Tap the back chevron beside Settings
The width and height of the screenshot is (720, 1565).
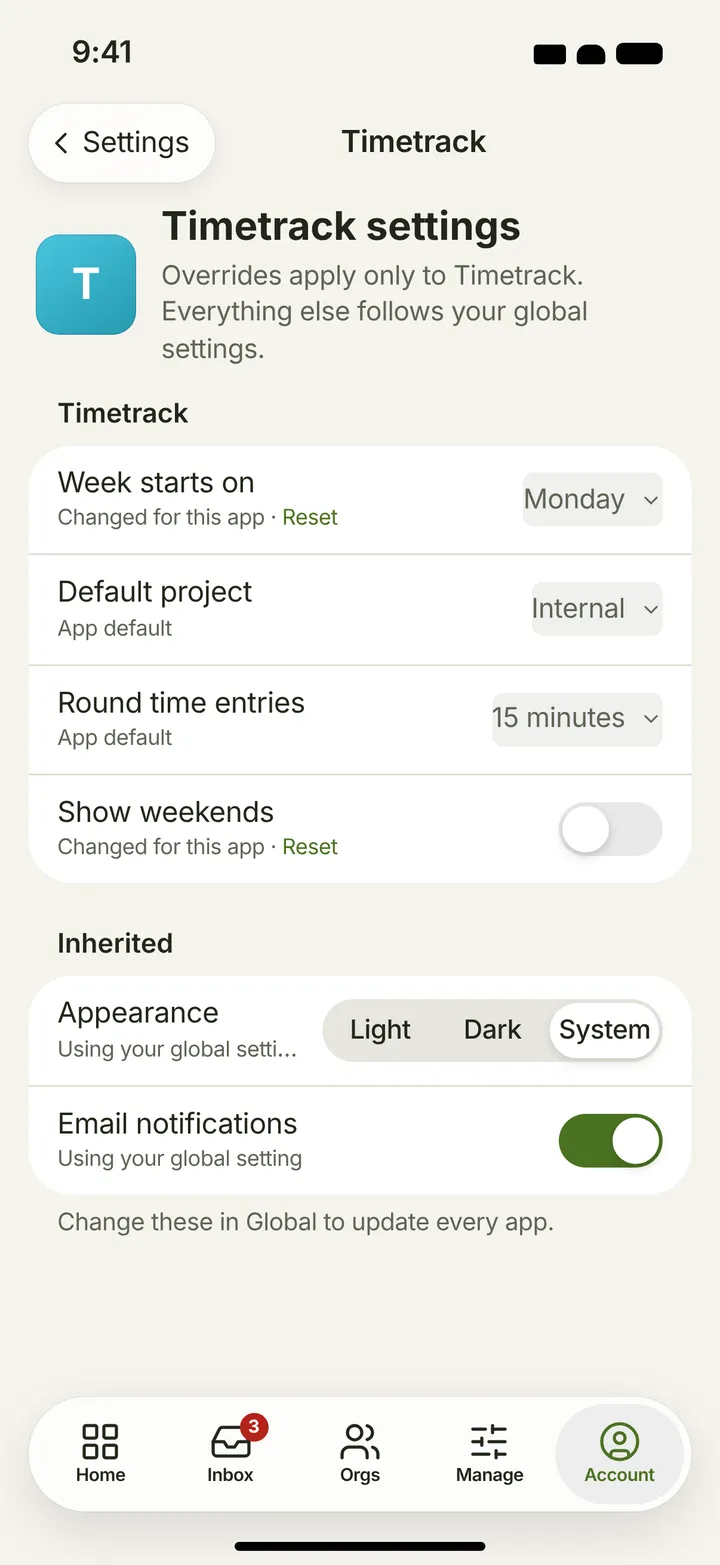(61, 143)
